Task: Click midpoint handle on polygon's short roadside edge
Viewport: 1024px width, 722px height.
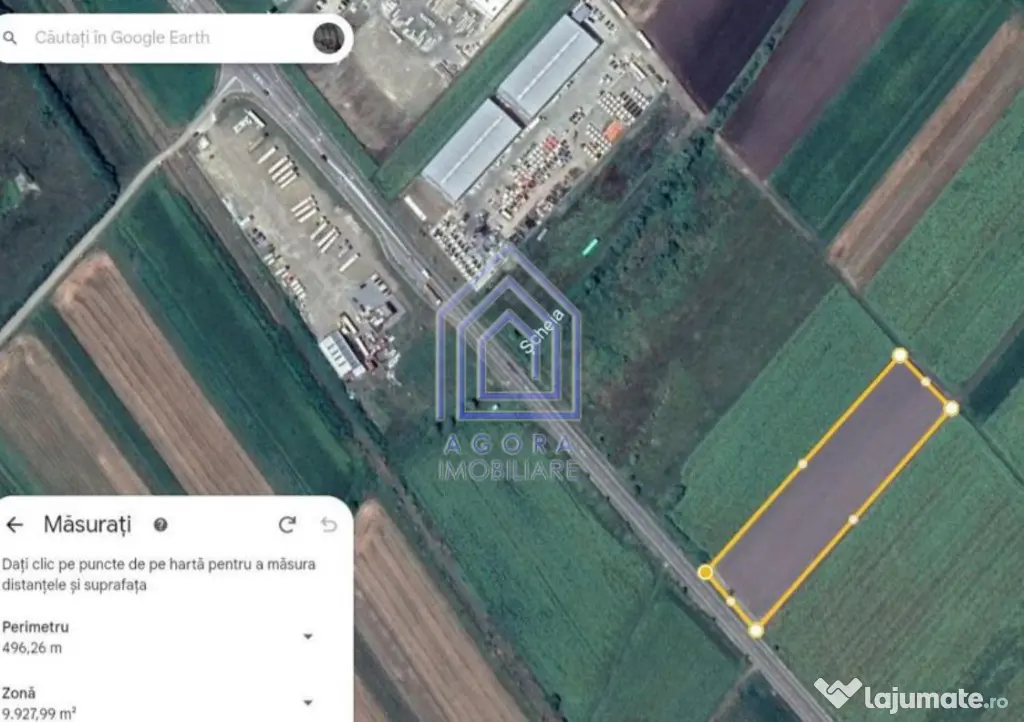Action: [731, 601]
